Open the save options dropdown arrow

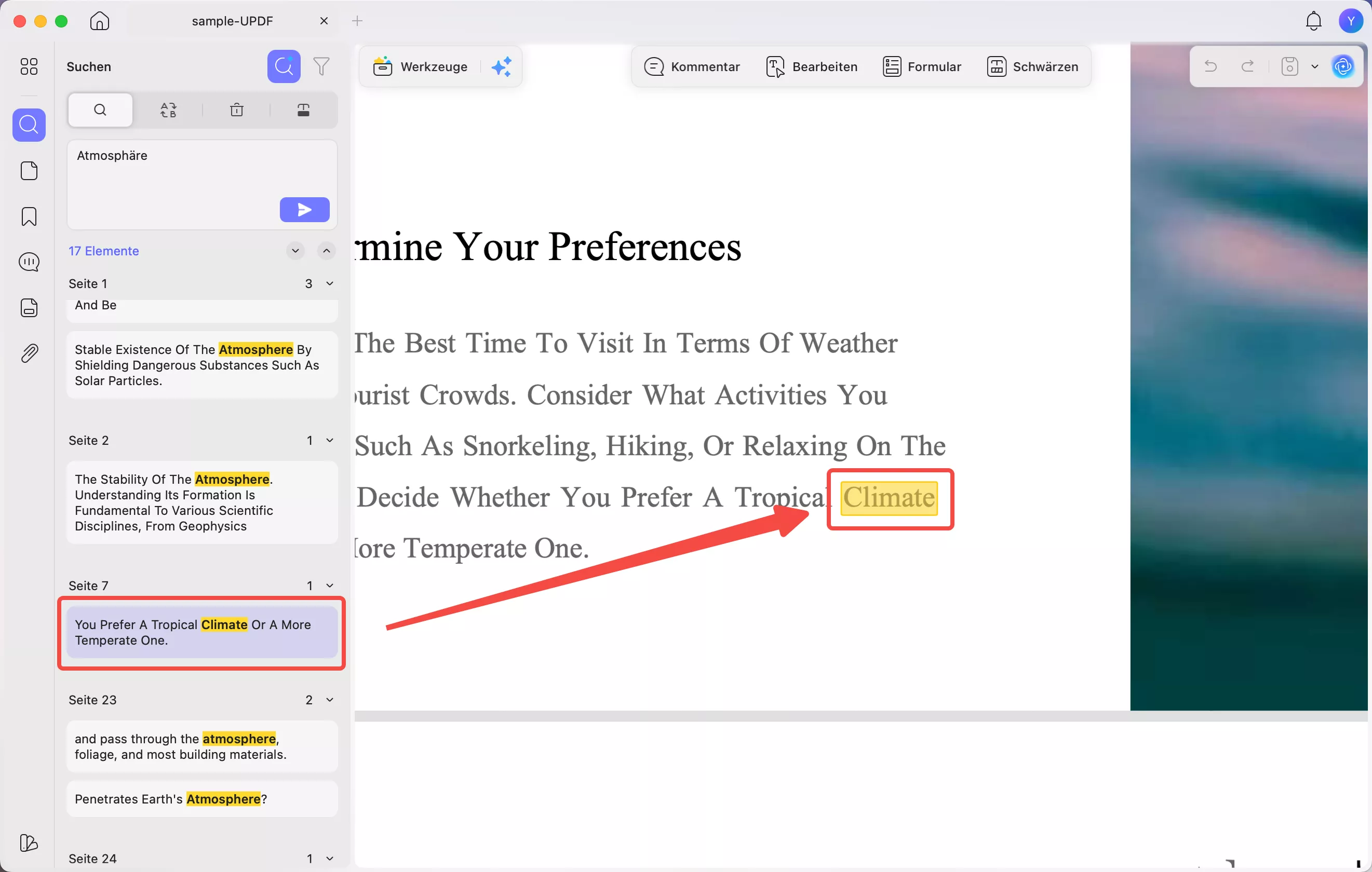pos(1314,66)
